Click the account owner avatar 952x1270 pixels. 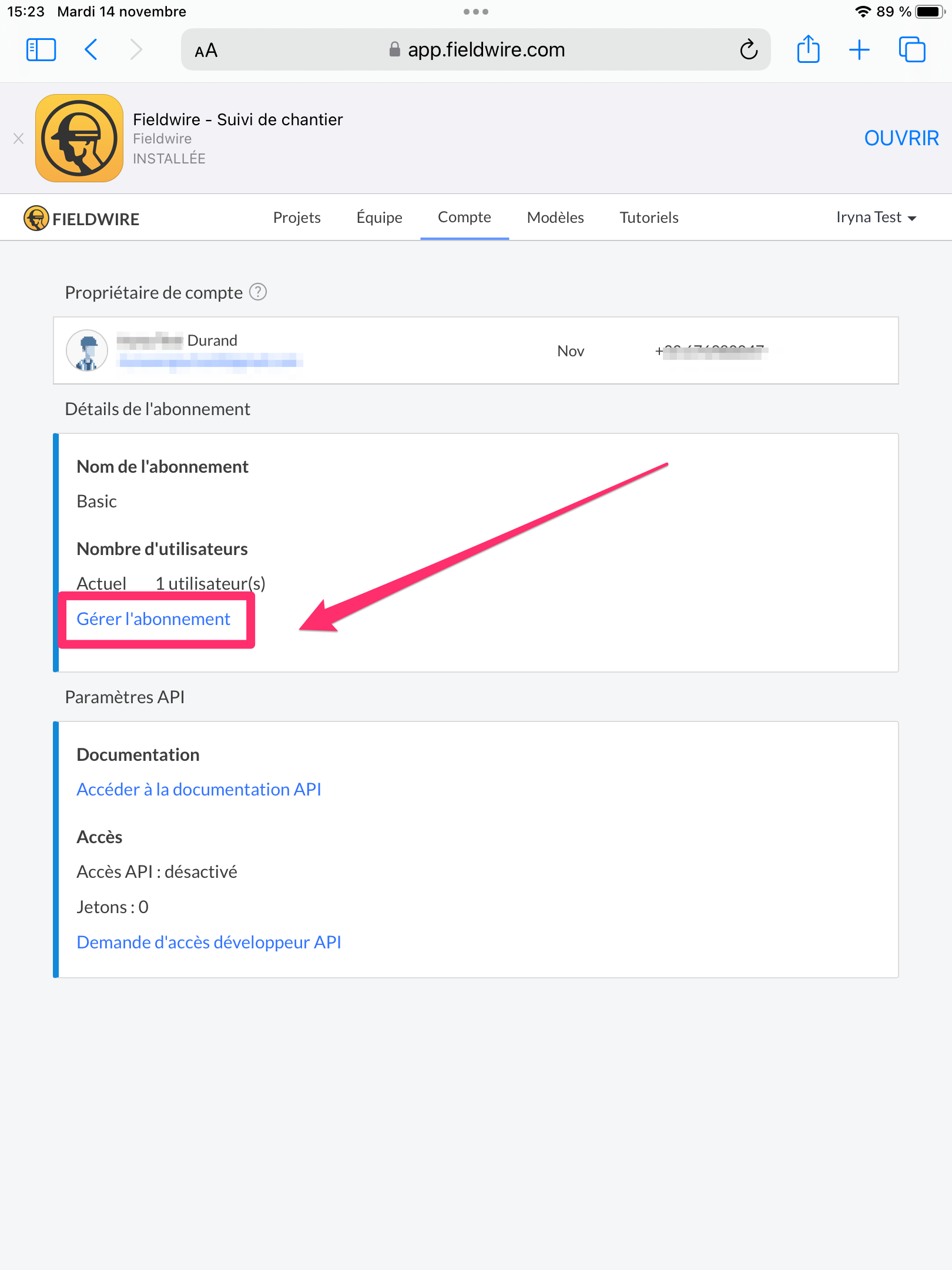[x=87, y=350]
